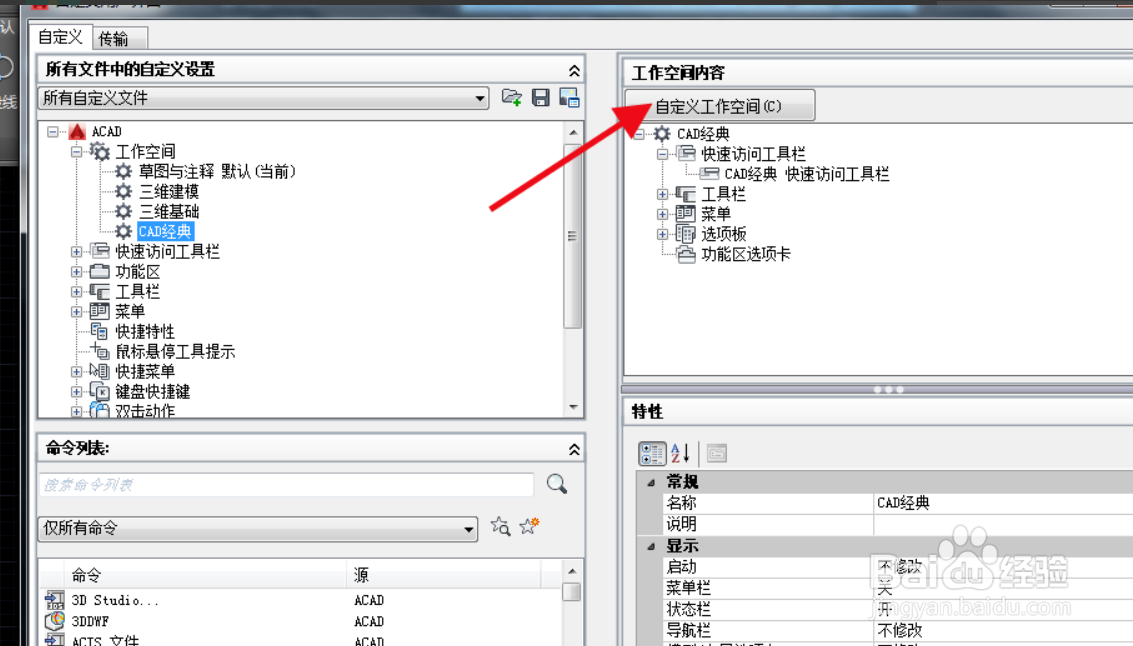This screenshot has width=1133, height=646.
Task: Click the 启动 property value
Action: pos(1003,567)
